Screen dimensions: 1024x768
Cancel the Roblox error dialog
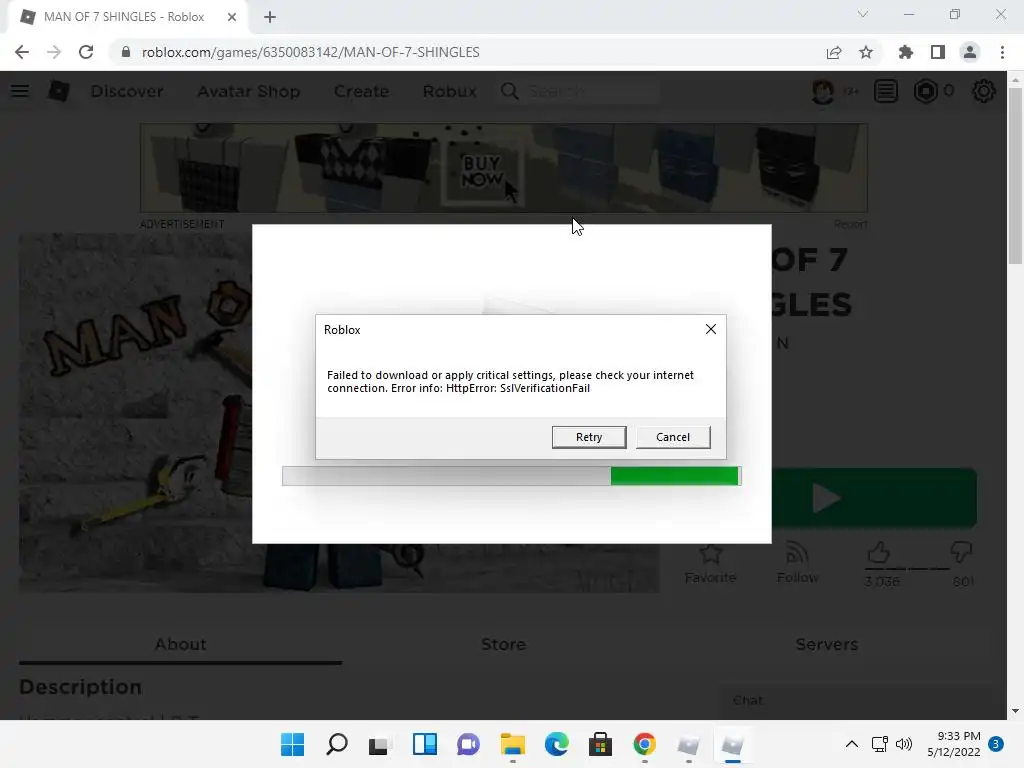tap(673, 437)
